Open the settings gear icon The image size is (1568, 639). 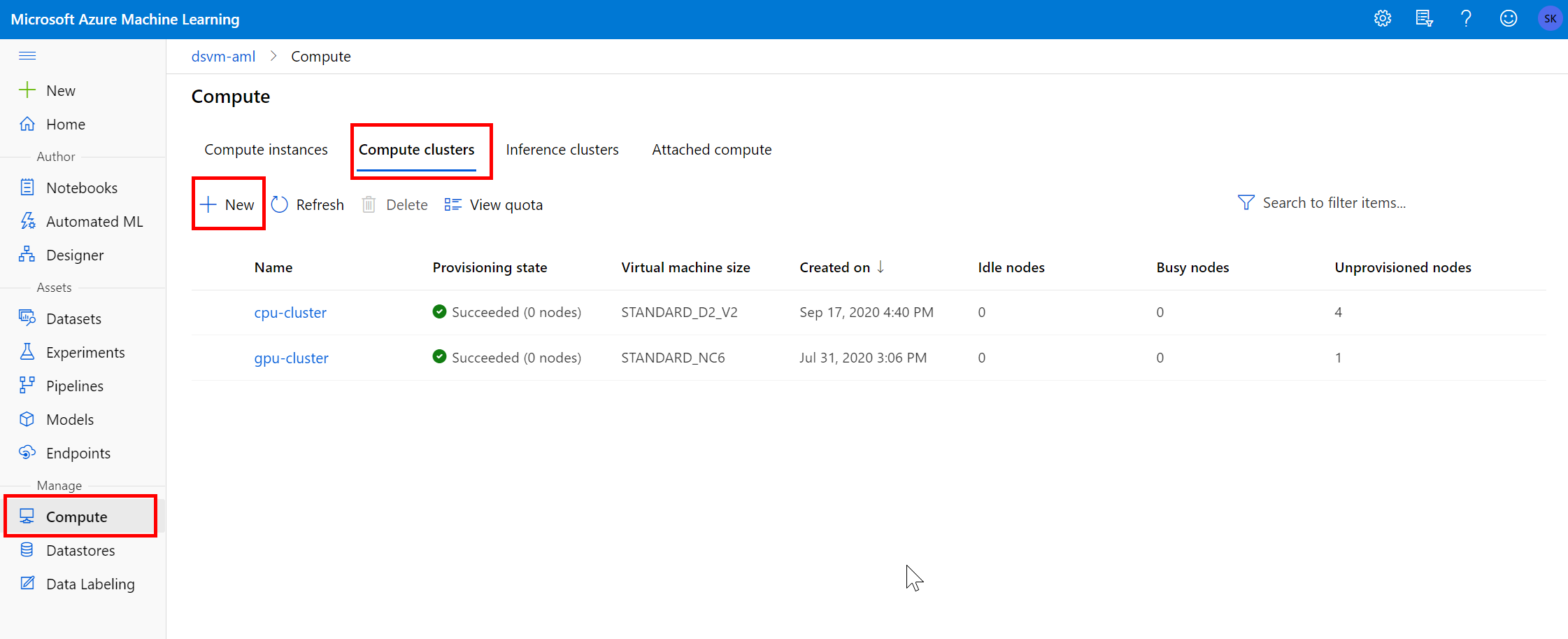click(1382, 19)
